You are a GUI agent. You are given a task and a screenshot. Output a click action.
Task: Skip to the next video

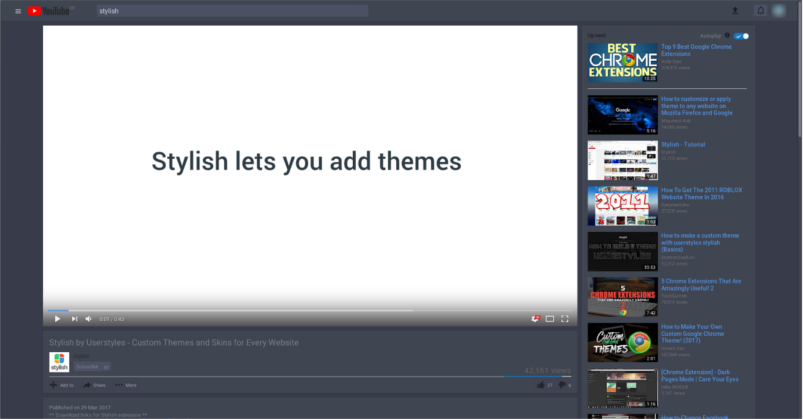(74, 319)
